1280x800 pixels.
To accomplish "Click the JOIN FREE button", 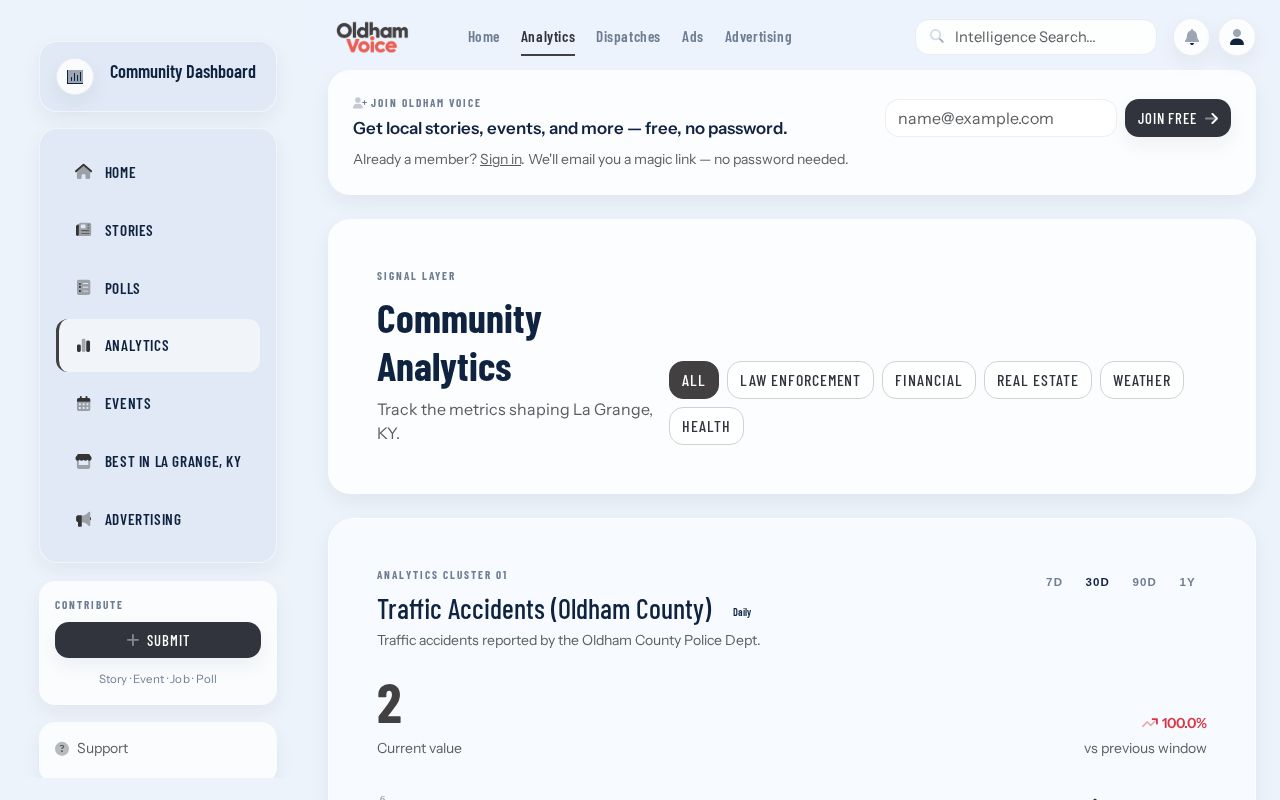I will (1178, 118).
